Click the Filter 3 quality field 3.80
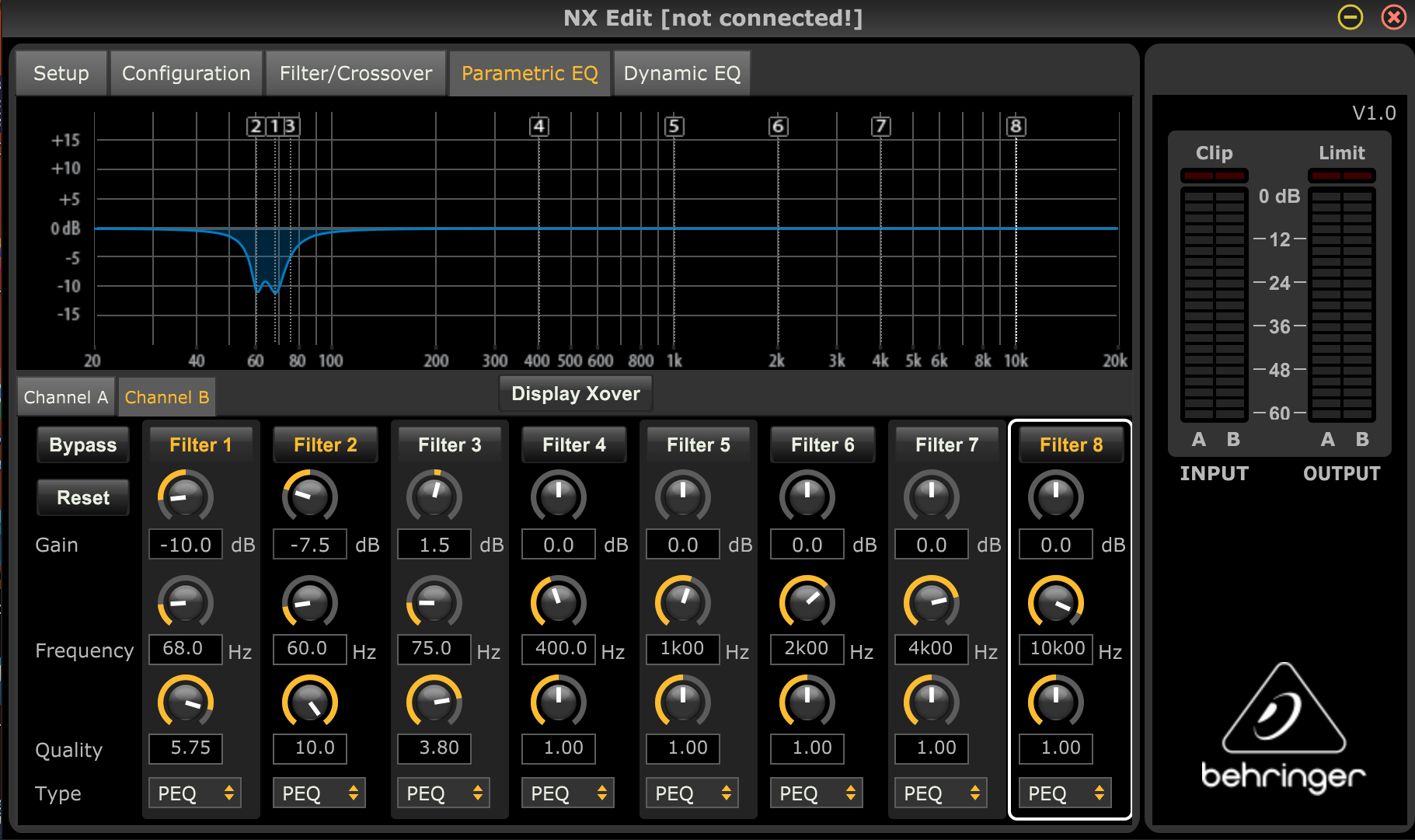This screenshot has height=840, width=1415. coord(434,748)
